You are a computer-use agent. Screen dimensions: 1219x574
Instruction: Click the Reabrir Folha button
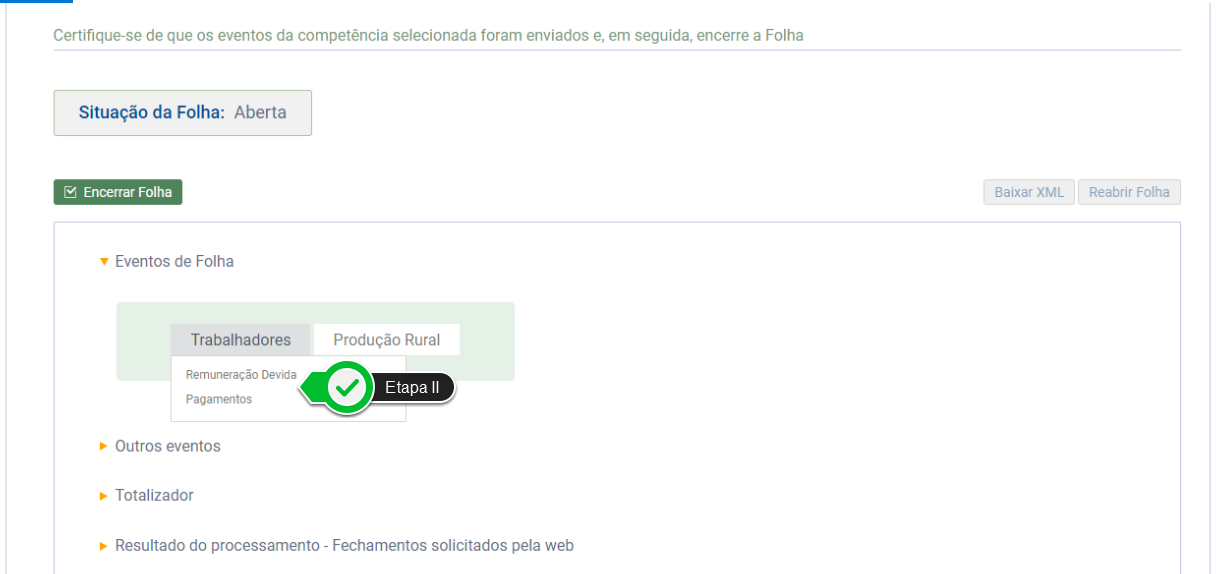(x=1129, y=192)
